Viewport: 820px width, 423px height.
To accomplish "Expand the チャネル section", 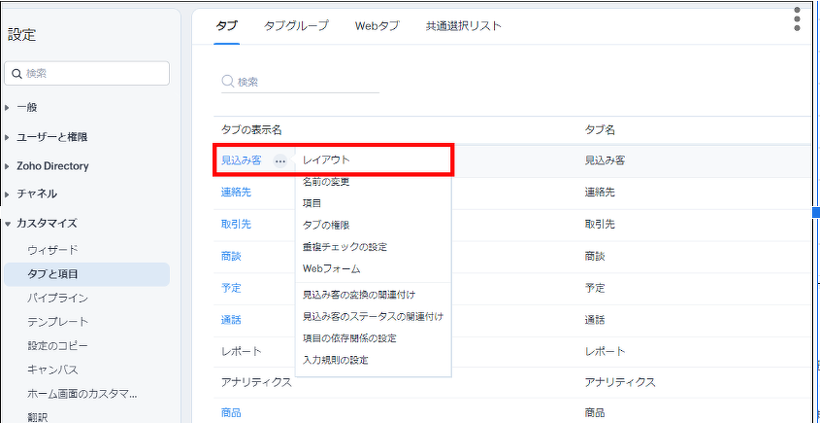I will [36, 193].
